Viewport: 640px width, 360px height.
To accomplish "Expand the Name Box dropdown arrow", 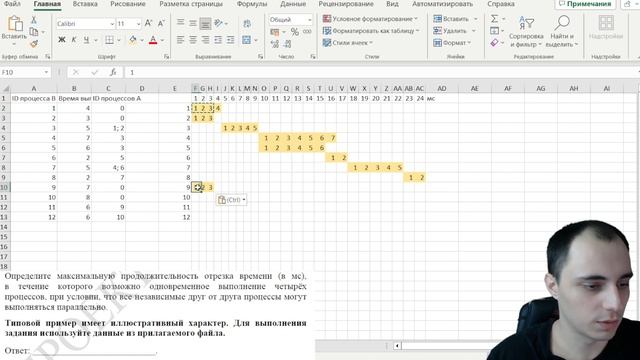I will [46, 72].
